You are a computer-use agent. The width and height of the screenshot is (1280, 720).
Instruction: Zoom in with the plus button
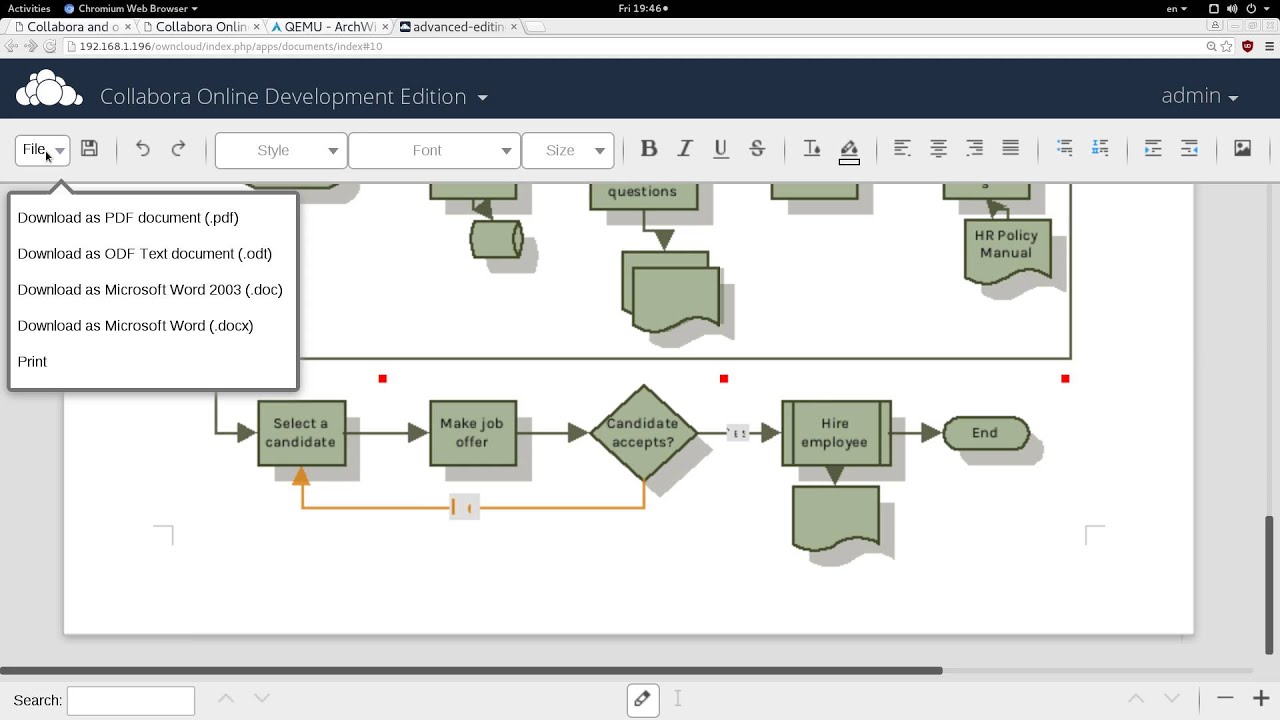(1261, 698)
